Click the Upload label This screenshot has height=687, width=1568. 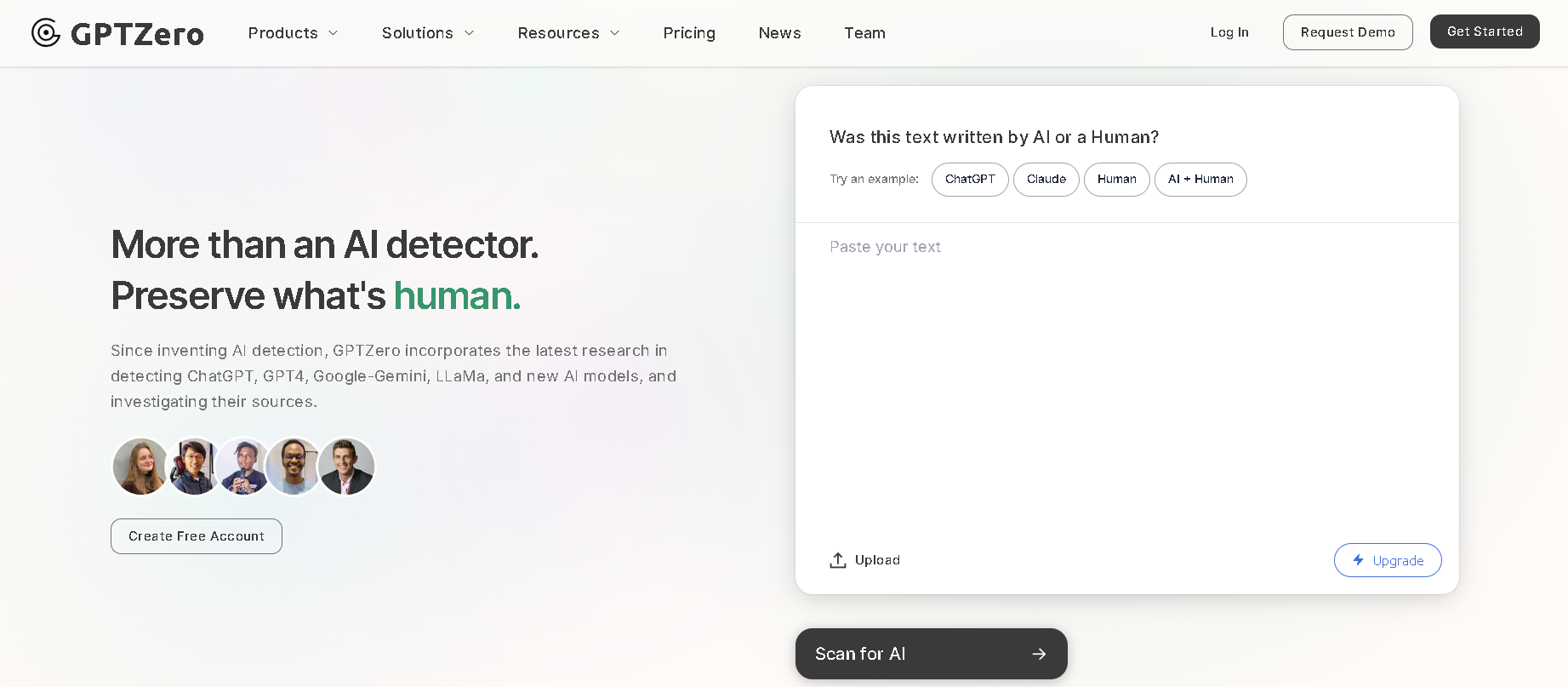877,560
